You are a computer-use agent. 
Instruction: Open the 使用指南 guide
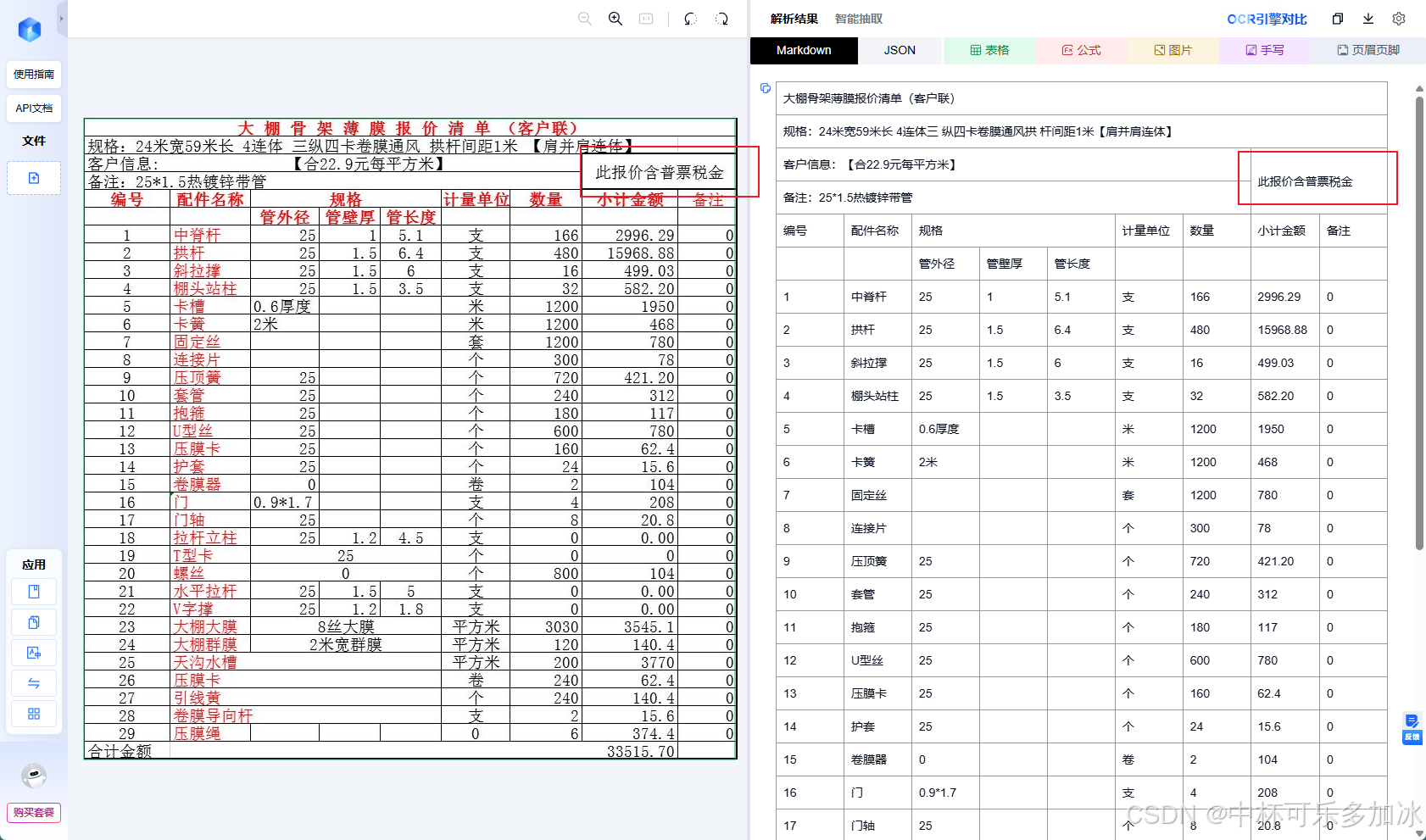click(34, 75)
